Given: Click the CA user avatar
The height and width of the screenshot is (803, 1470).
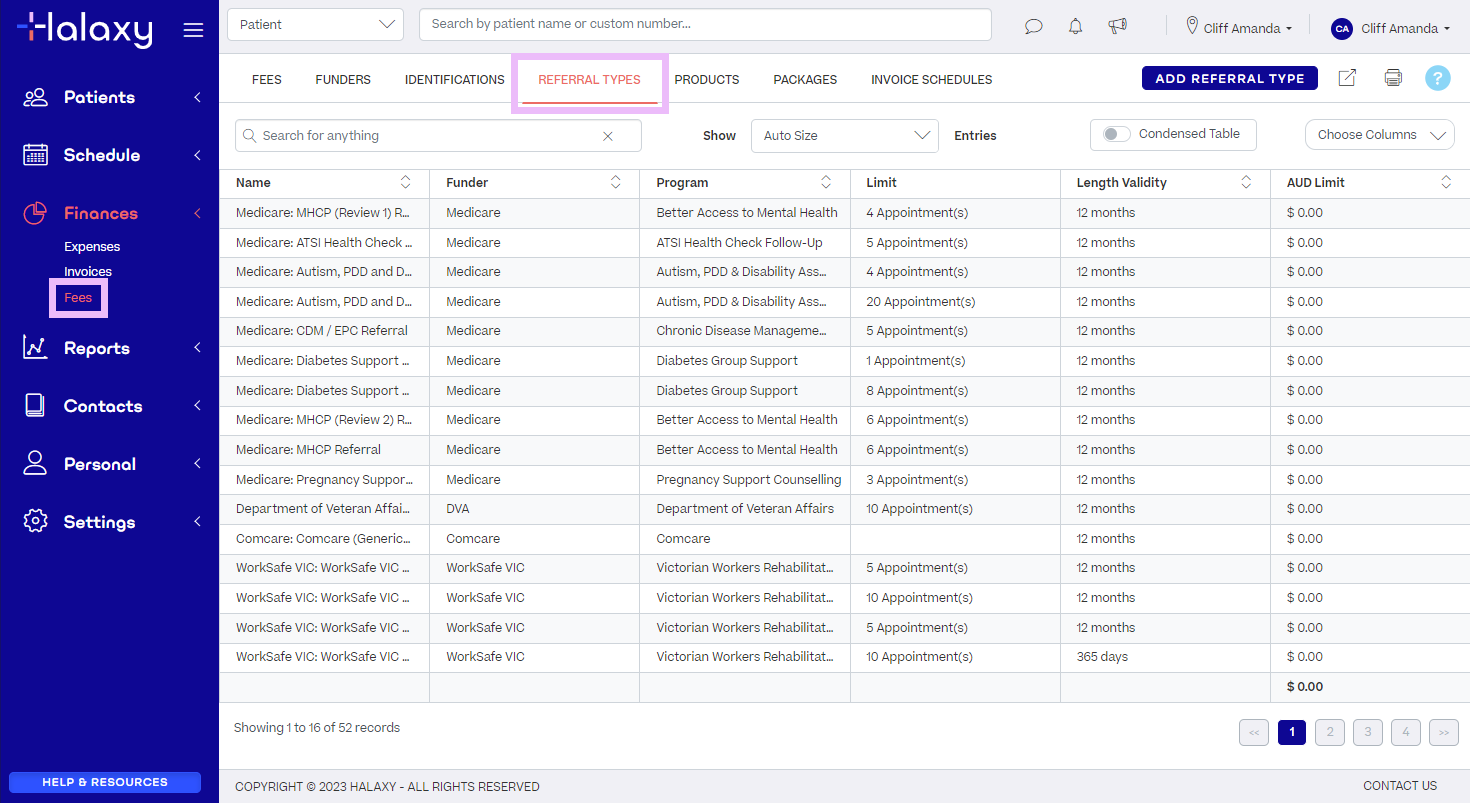Looking at the screenshot, I should (1342, 29).
